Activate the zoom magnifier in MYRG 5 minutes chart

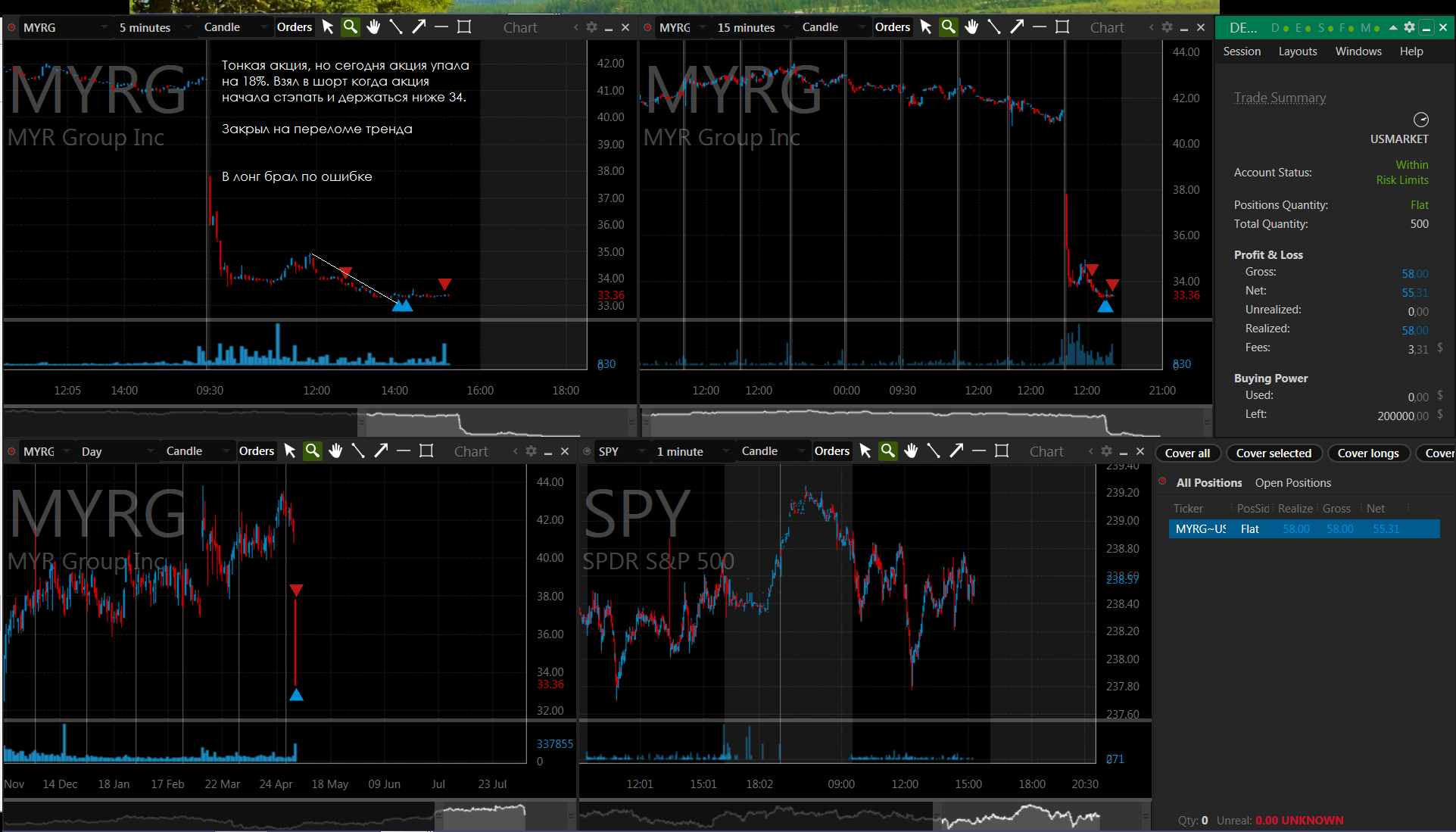(x=351, y=27)
